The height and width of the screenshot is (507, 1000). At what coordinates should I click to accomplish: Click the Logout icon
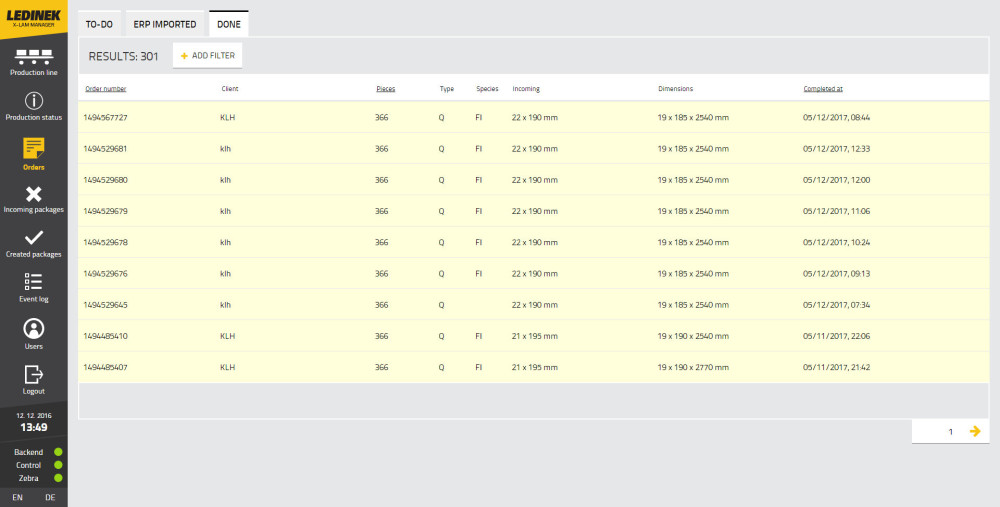click(x=34, y=374)
